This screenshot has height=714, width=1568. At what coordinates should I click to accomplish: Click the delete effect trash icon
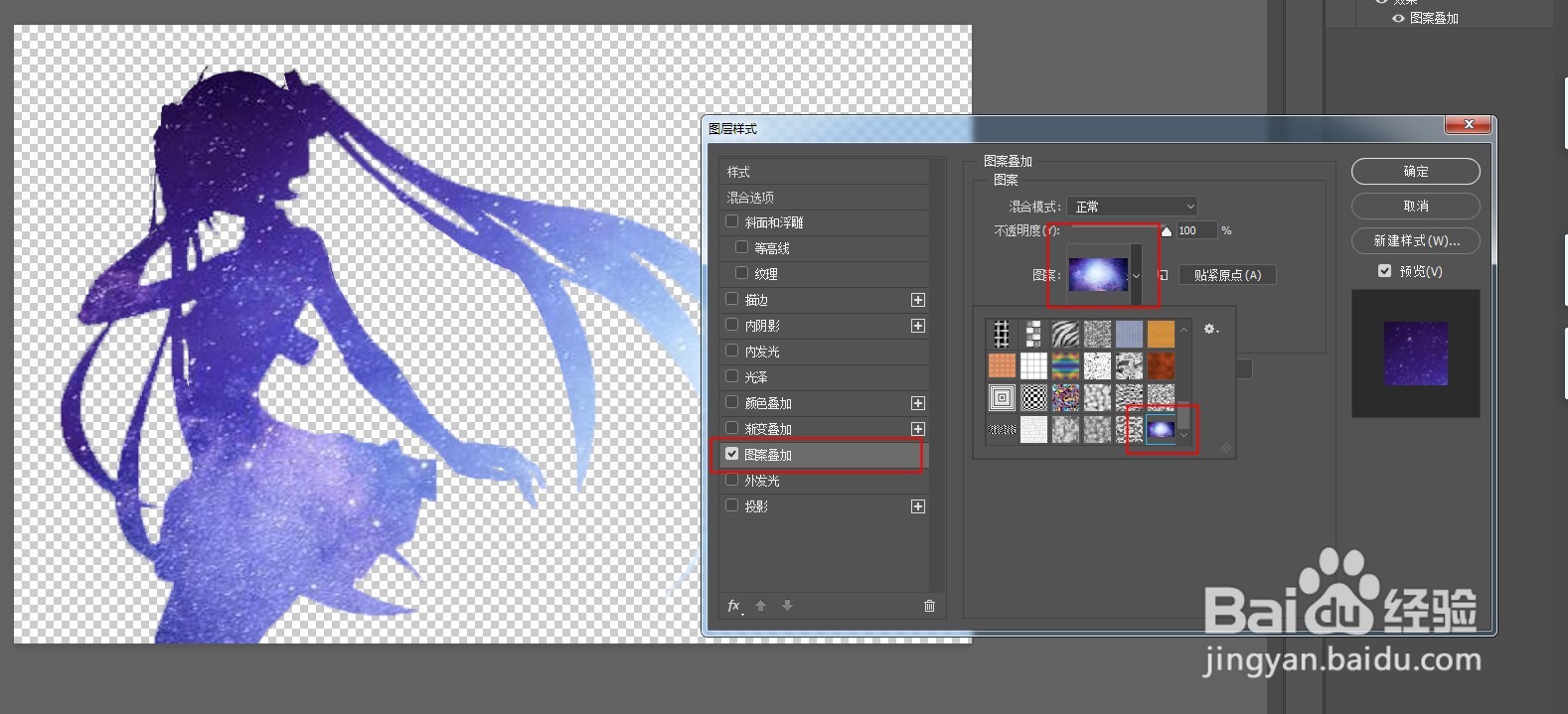[x=929, y=606]
